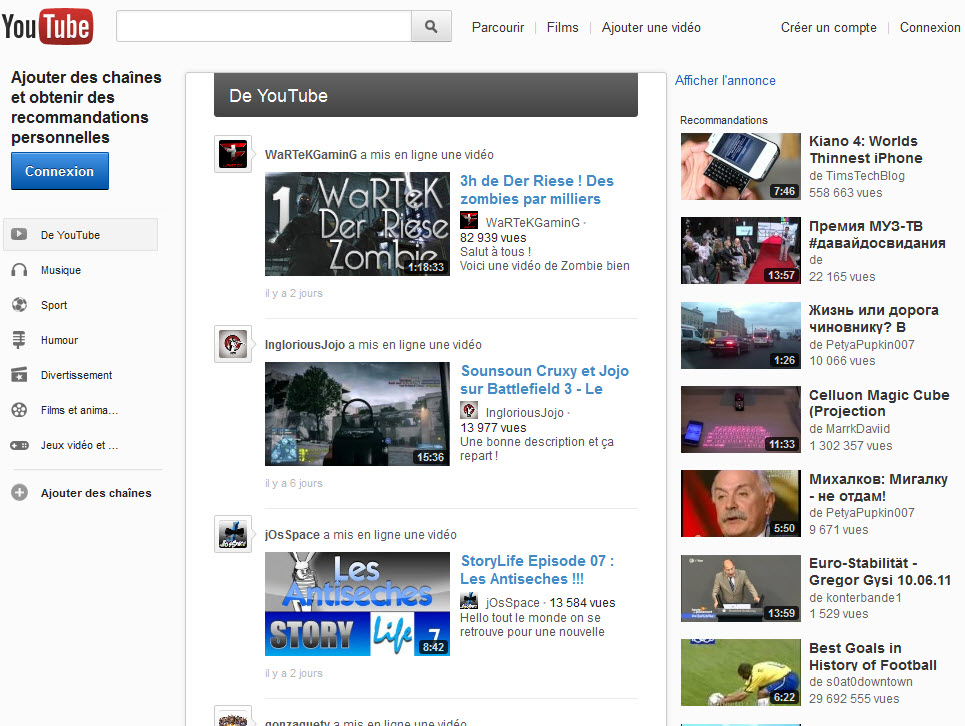Open jOsSpace channel avatar in feed
The width and height of the screenshot is (965, 726).
click(233, 534)
